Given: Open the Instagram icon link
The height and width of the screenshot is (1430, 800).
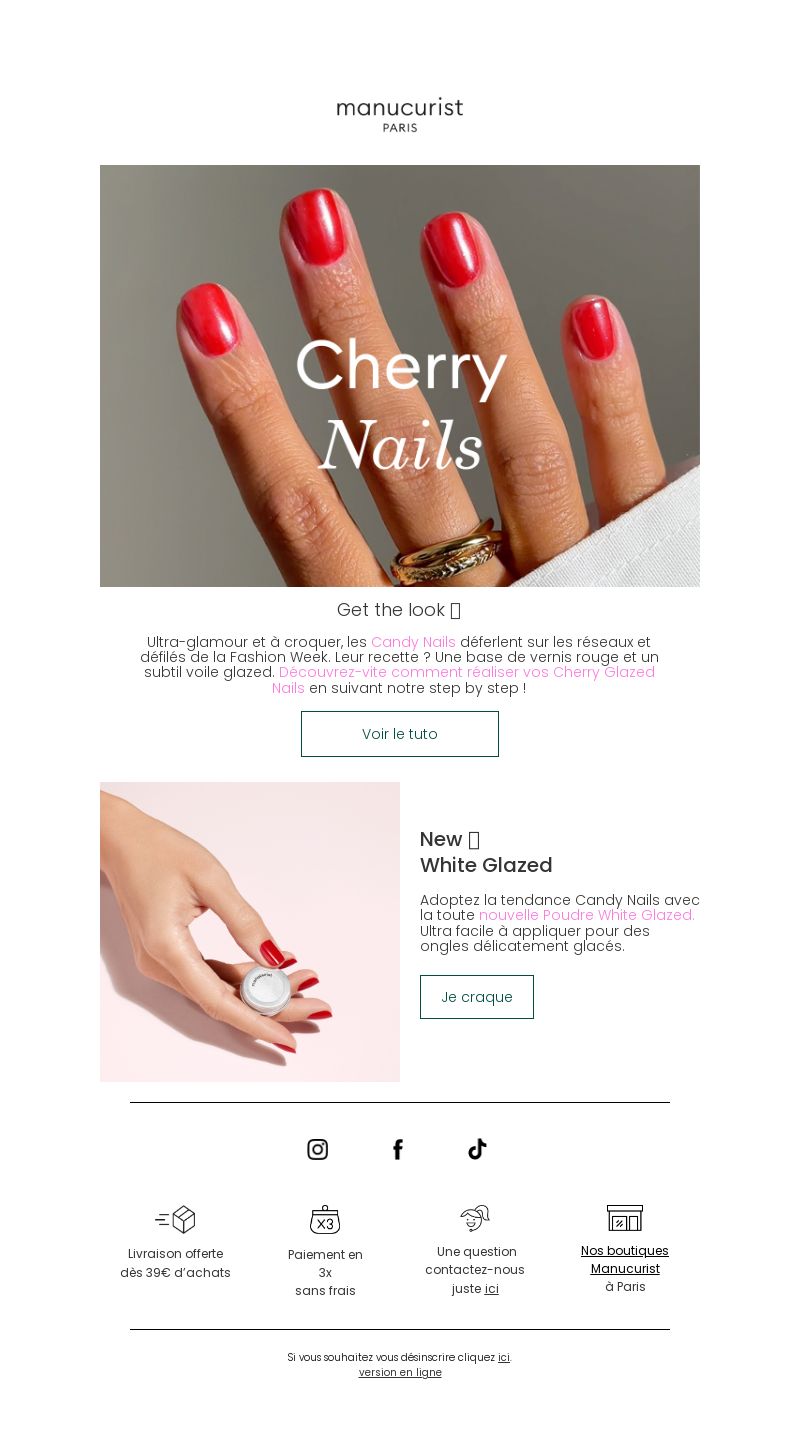Looking at the screenshot, I should tap(318, 1149).
